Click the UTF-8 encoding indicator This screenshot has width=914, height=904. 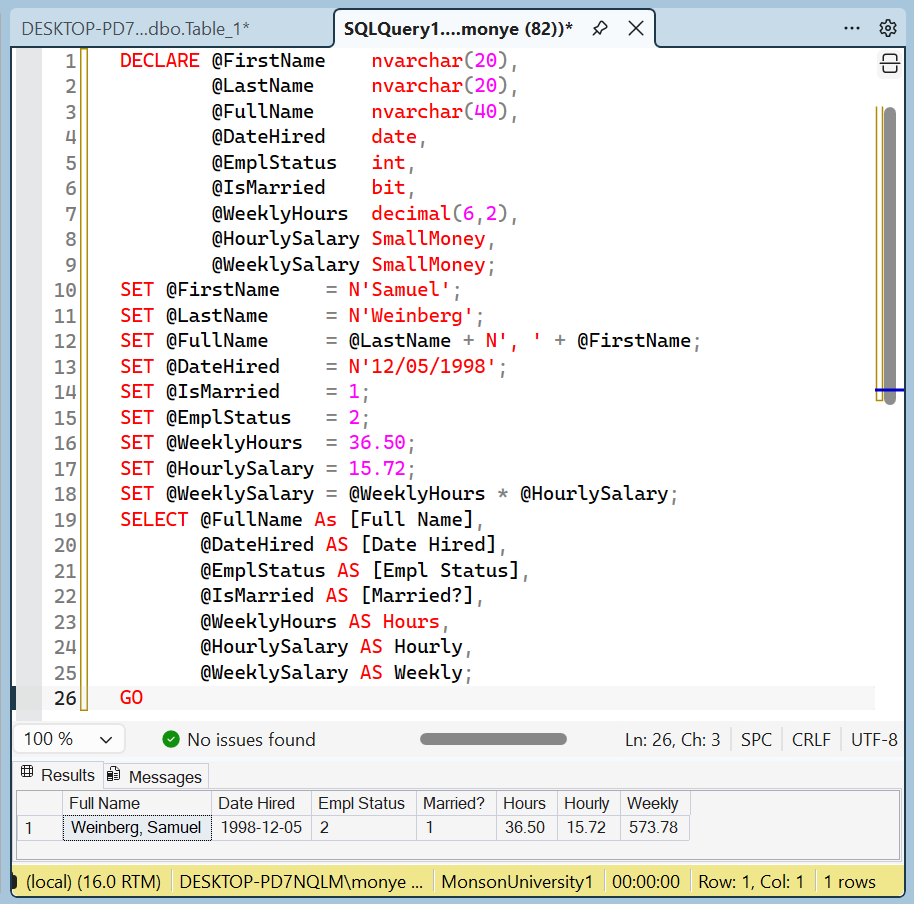[x=874, y=740]
